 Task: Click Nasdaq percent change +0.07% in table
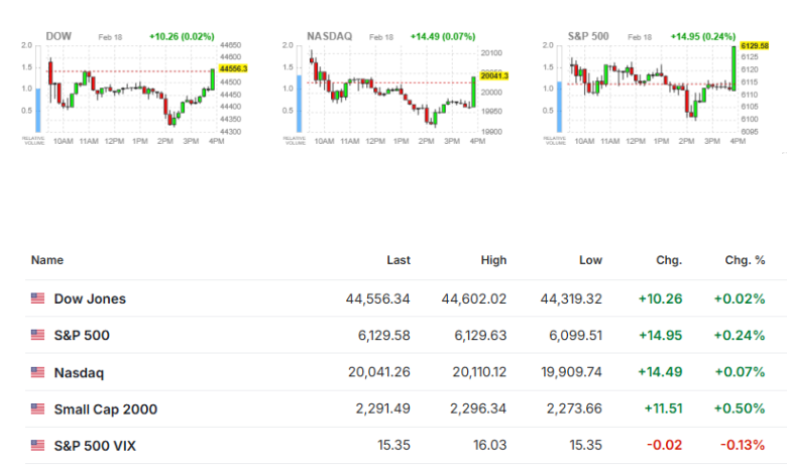coord(740,372)
